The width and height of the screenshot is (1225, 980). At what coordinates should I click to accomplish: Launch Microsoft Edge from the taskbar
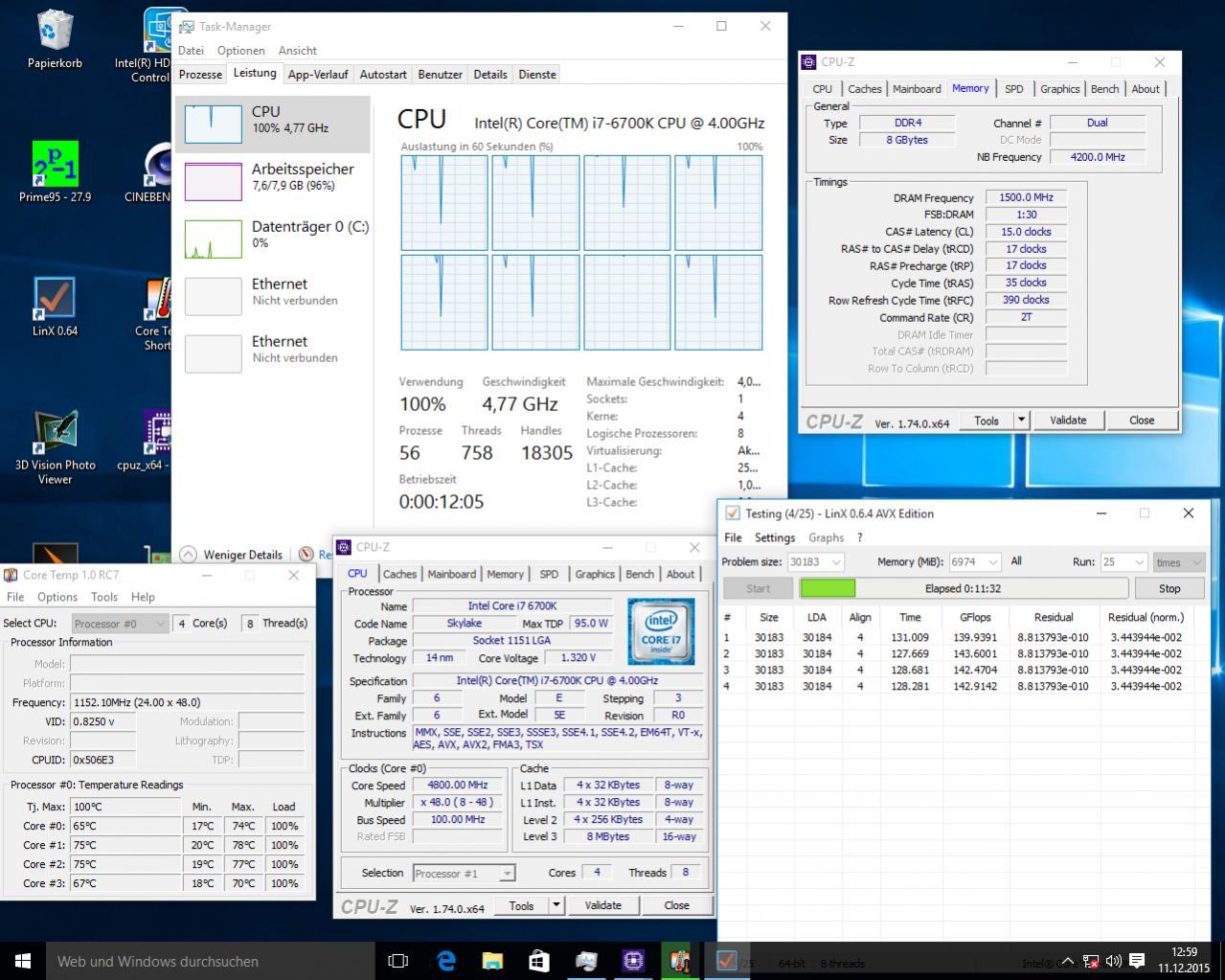445,961
